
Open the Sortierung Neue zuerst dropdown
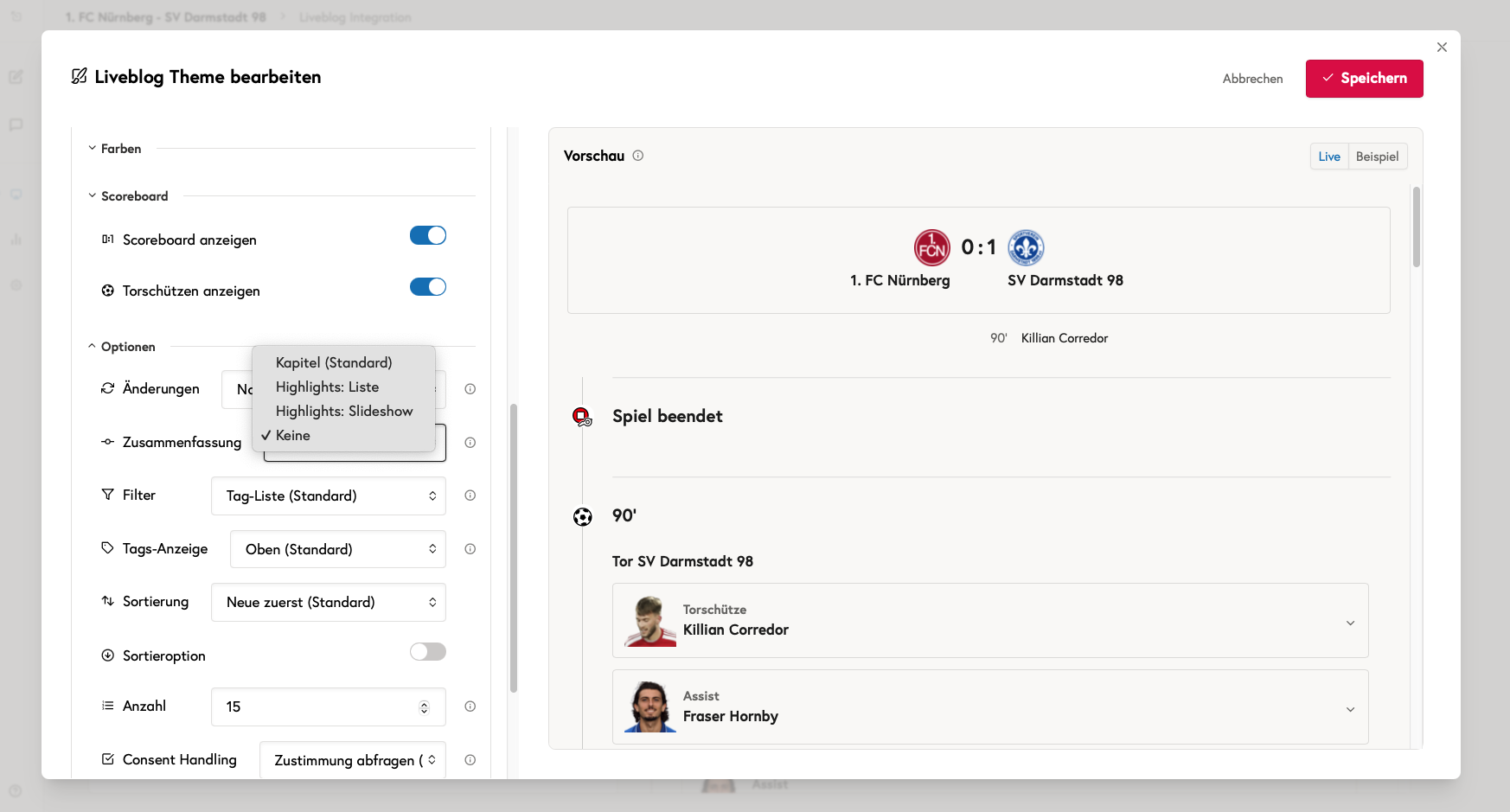[x=329, y=602]
